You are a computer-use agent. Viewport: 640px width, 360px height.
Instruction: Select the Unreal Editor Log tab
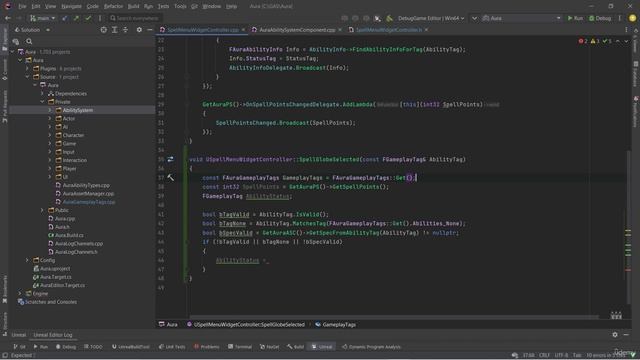[53, 335]
